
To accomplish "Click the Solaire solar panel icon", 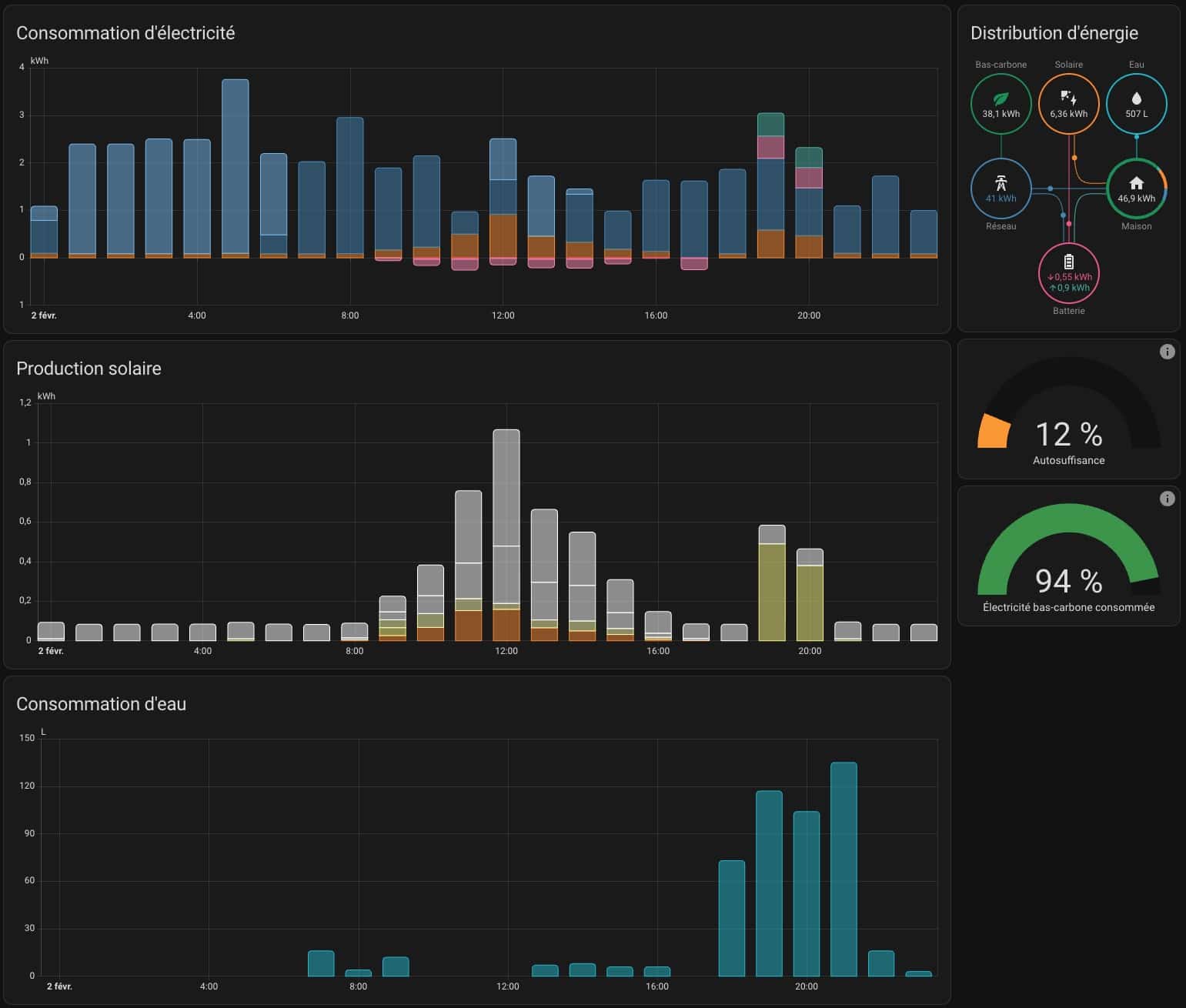I will tap(1068, 98).
